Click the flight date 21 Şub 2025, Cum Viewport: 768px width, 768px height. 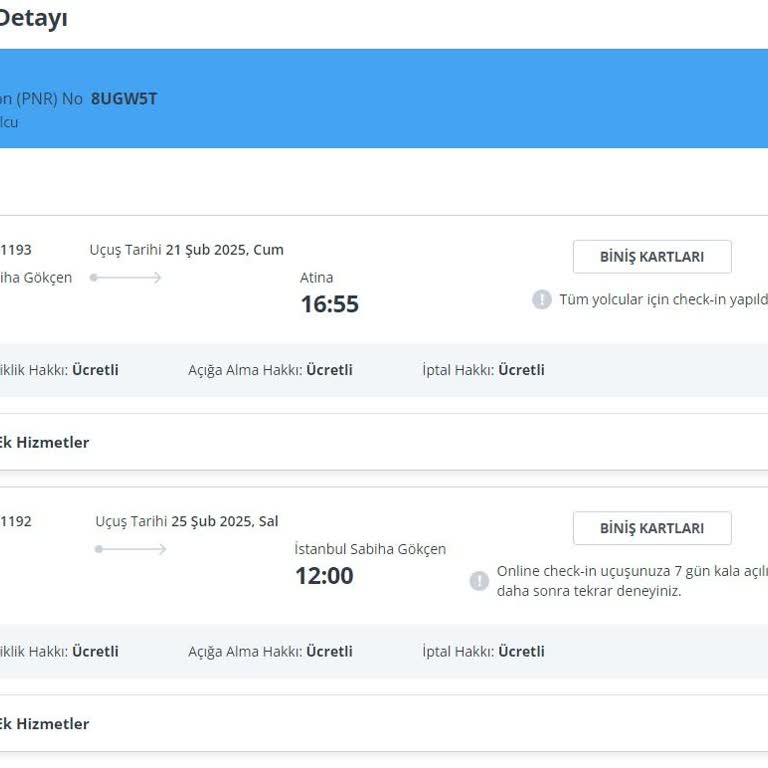pos(224,249)
